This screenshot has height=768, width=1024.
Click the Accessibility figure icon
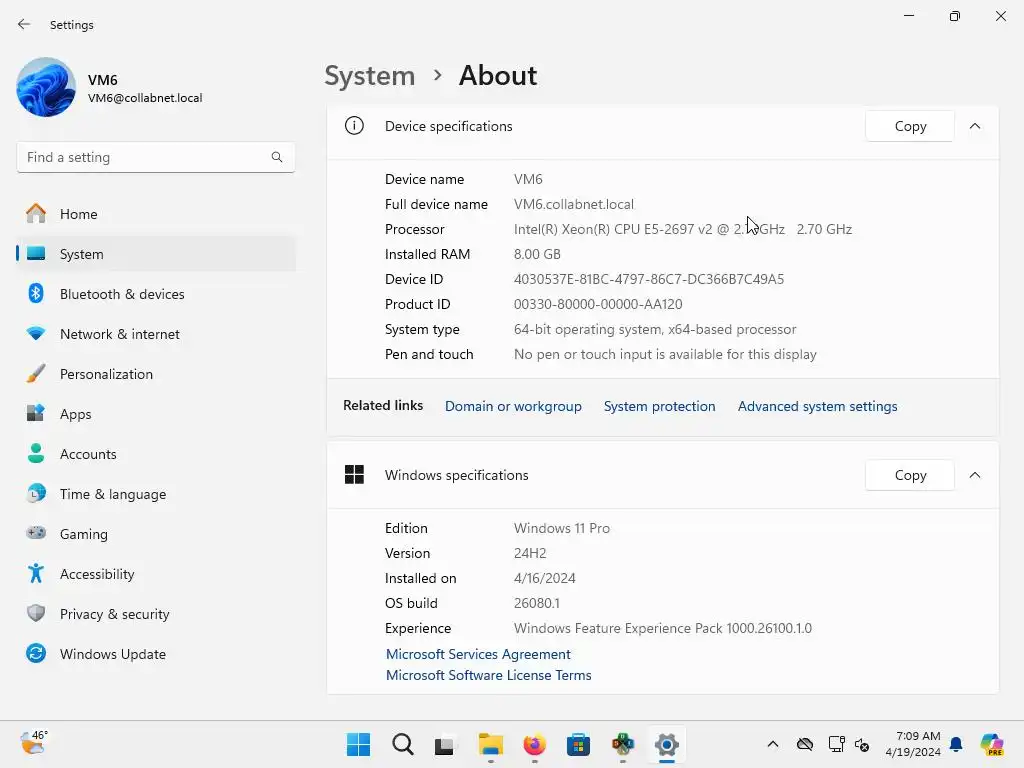(36, 573)
